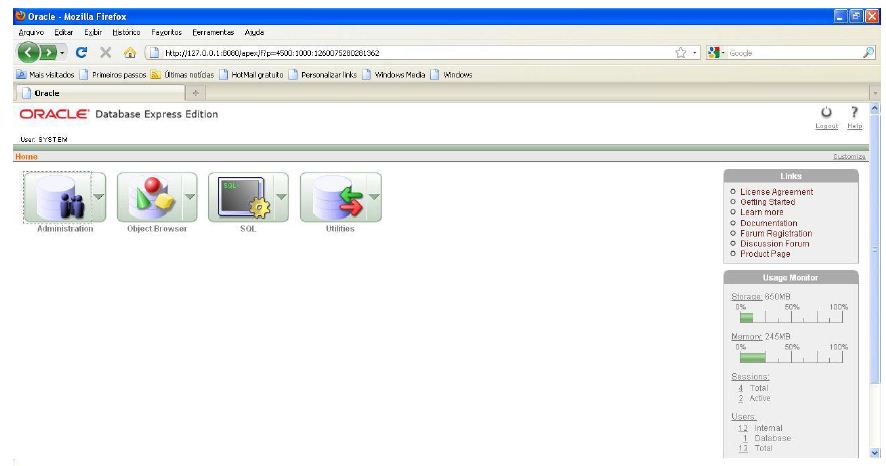886x466 pixels.
Task: Go forward with Firefox forward arrow
Action: point(49,53)
